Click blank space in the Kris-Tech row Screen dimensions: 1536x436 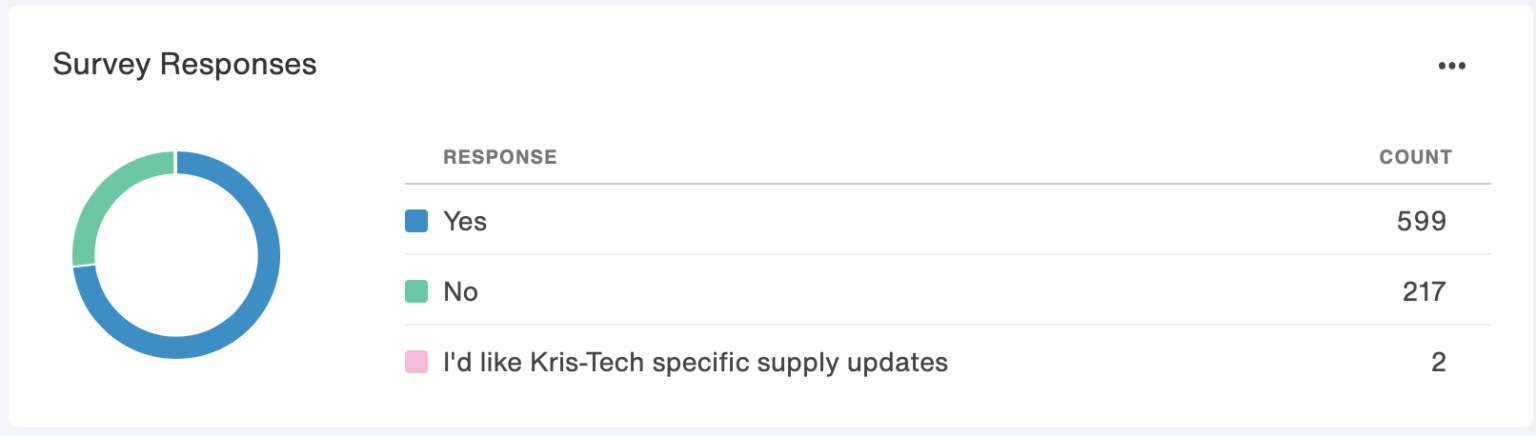[x=1150, y=362]
